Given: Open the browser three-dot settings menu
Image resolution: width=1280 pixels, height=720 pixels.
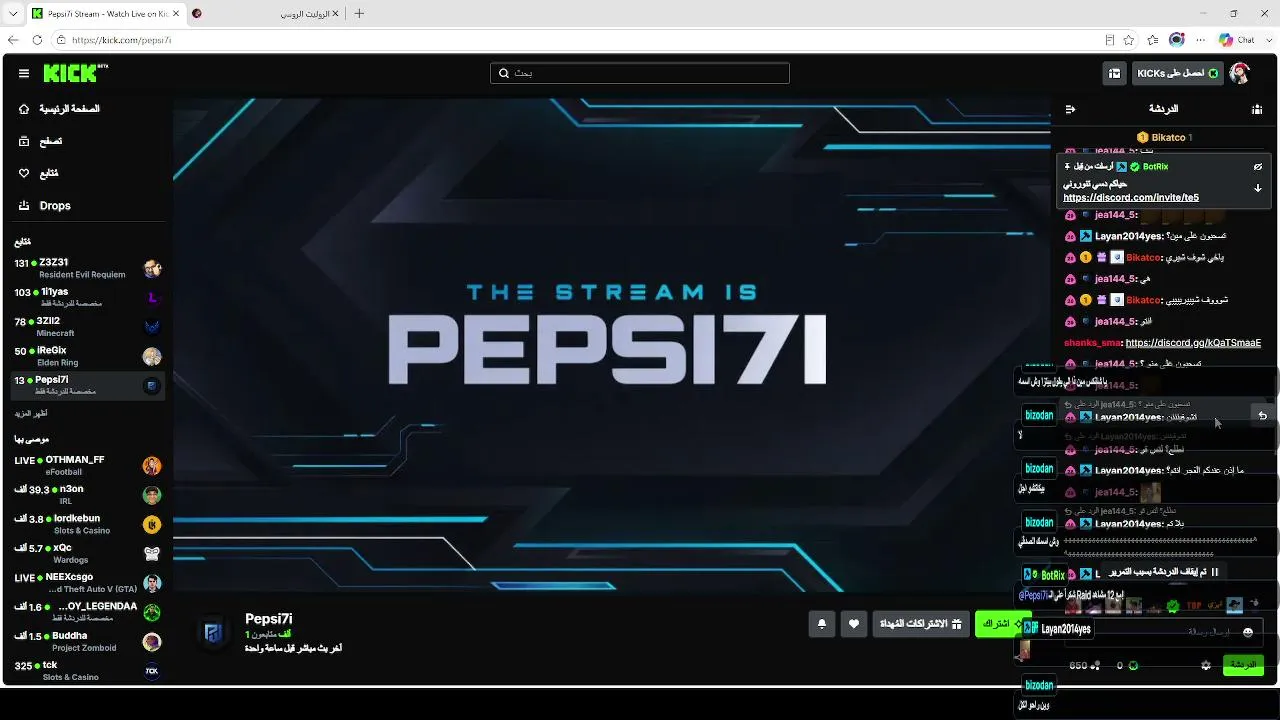Looking at the screenshot, I should pos(1201,40).
